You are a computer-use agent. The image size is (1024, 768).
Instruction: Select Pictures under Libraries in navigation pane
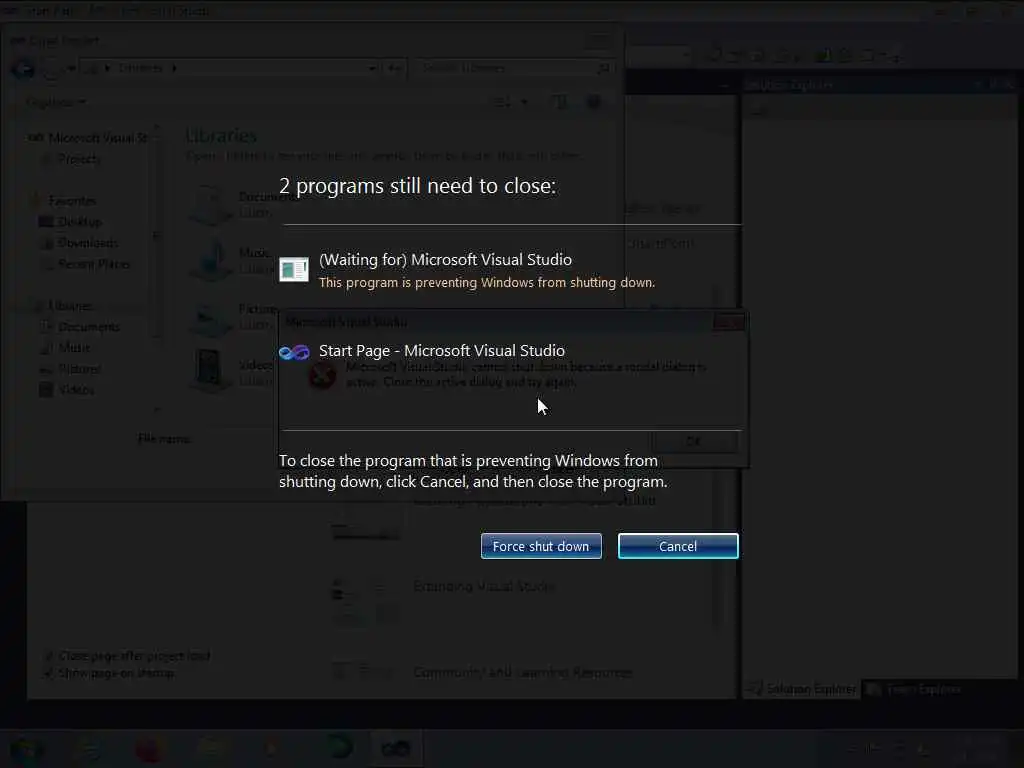(x=79, y=368)
